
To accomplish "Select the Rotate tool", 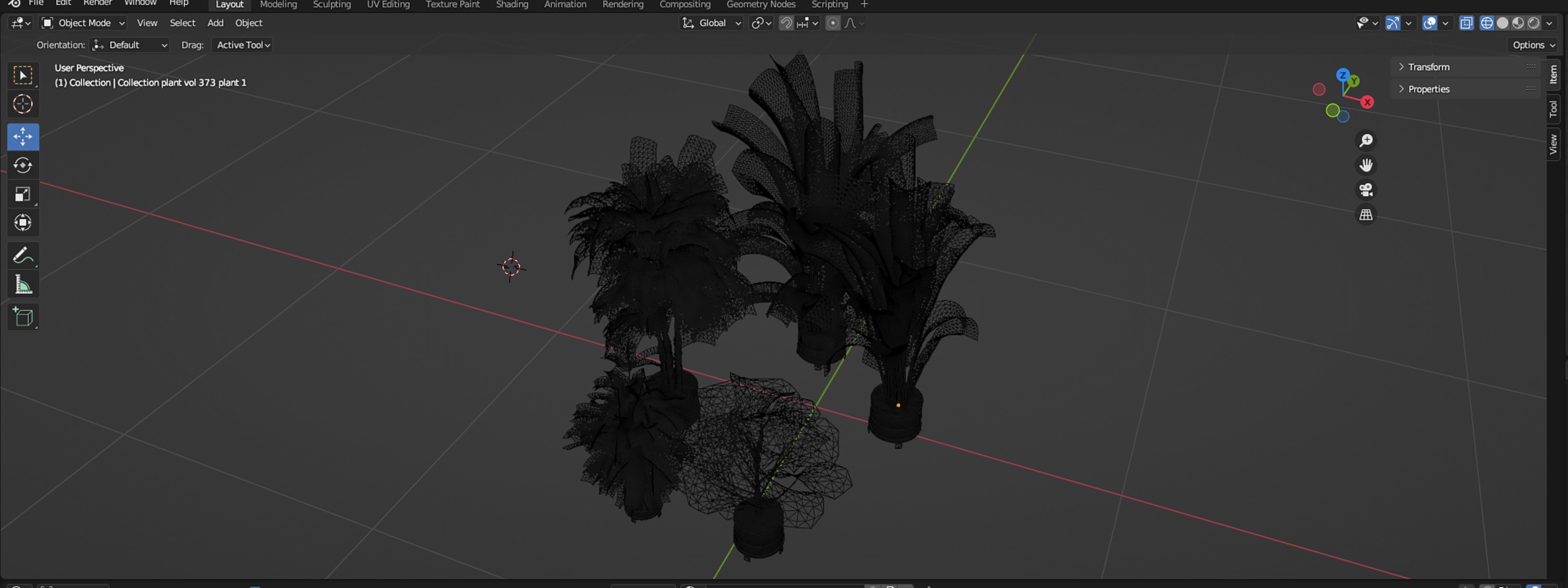I will click(23, 166).
